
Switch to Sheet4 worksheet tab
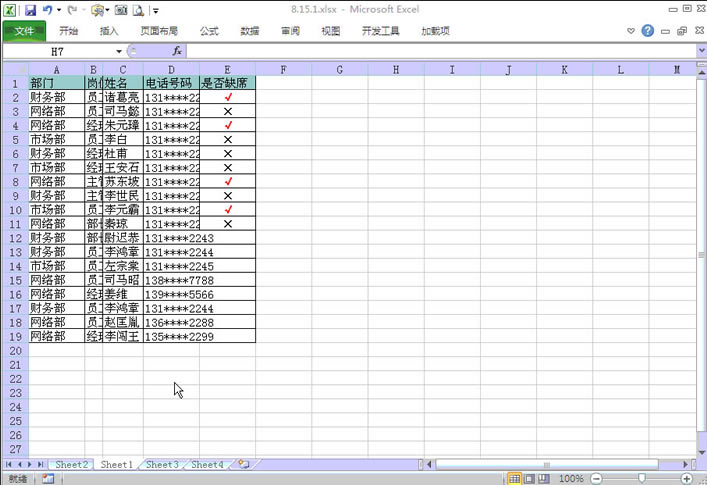click(x=207, y=464)
